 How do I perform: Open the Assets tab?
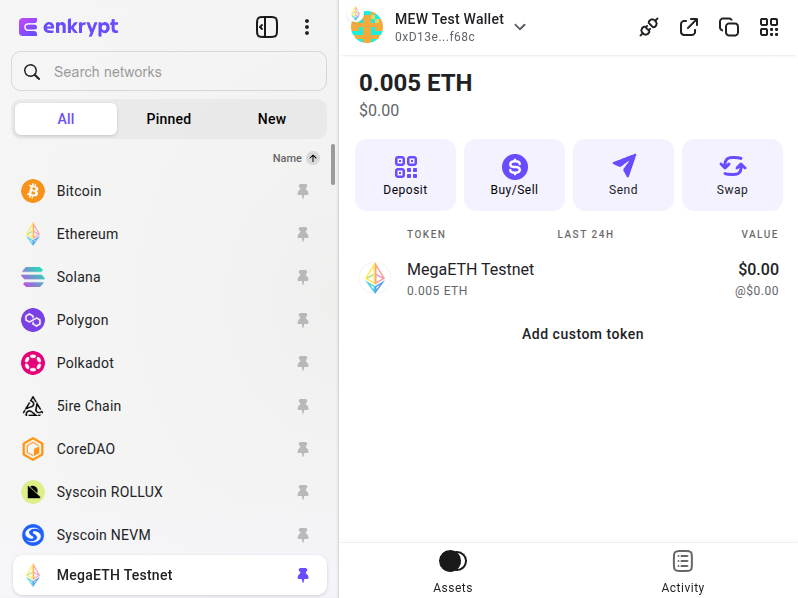coord(453,572)
